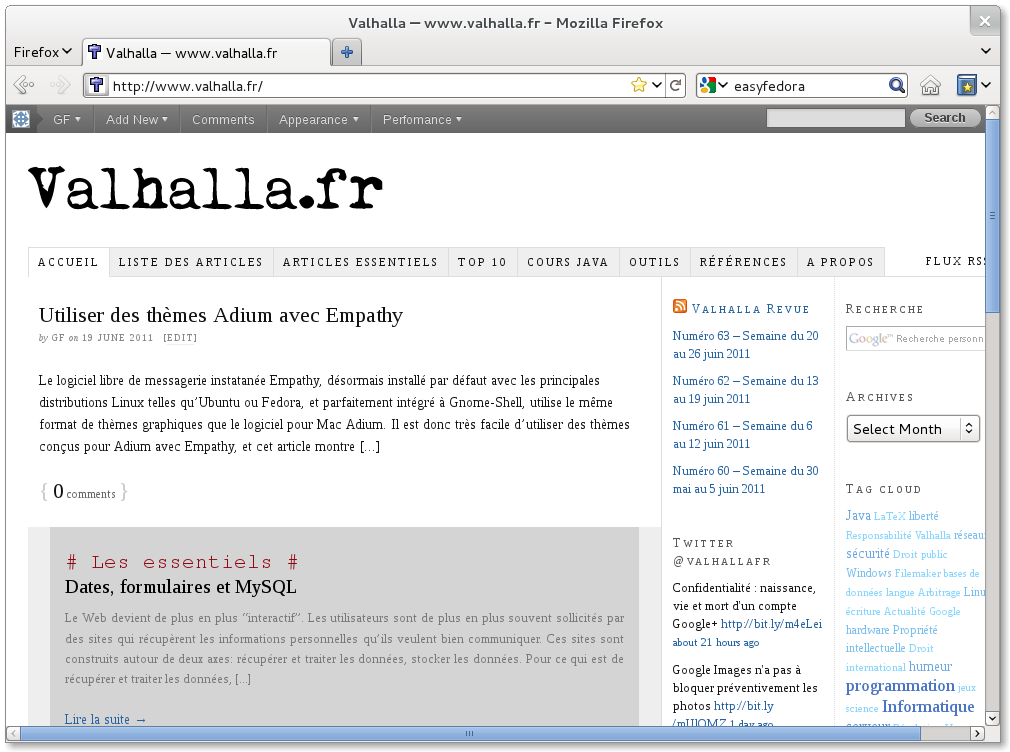Viewport: 1010px width, 752px height.
Task: Click the sécurité tag
Action: pos(868,554)
